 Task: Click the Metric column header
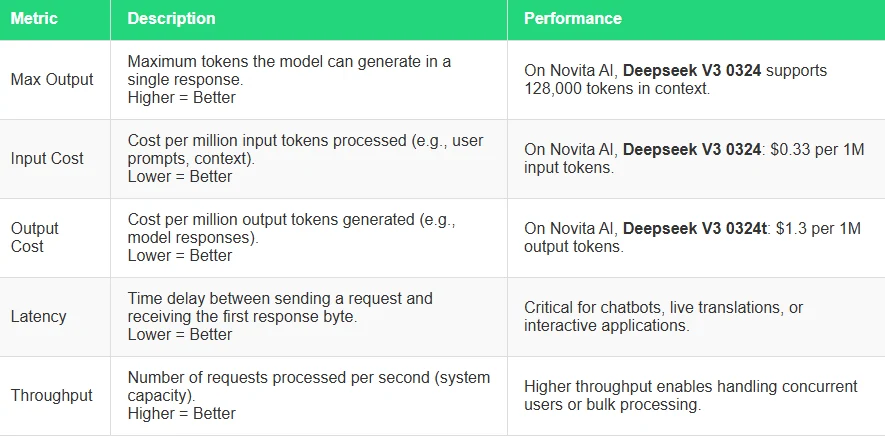coord(34,18)
